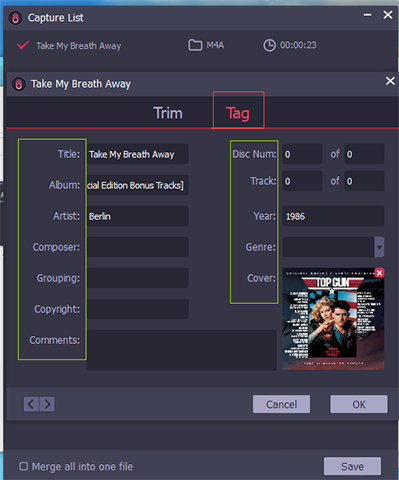
Task: Click the Merge all into one file label
Action: [x=82, y=466]
